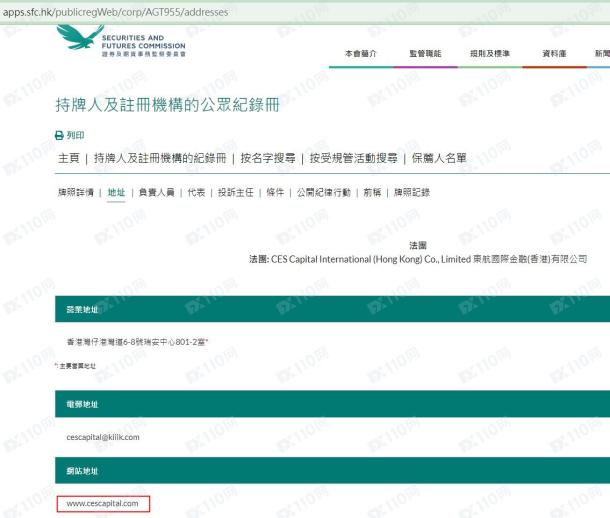Switch to the 代表 tab

[x=196, y=192]
